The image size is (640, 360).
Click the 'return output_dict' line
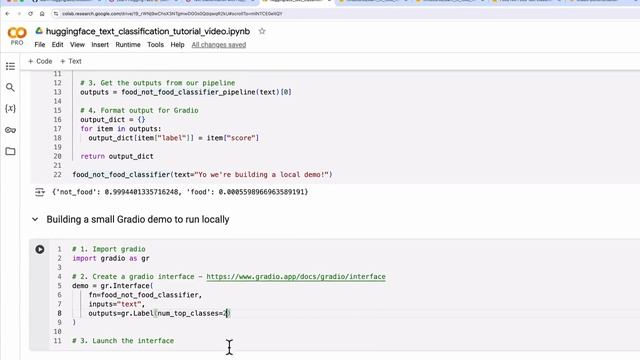coord(117,156)
